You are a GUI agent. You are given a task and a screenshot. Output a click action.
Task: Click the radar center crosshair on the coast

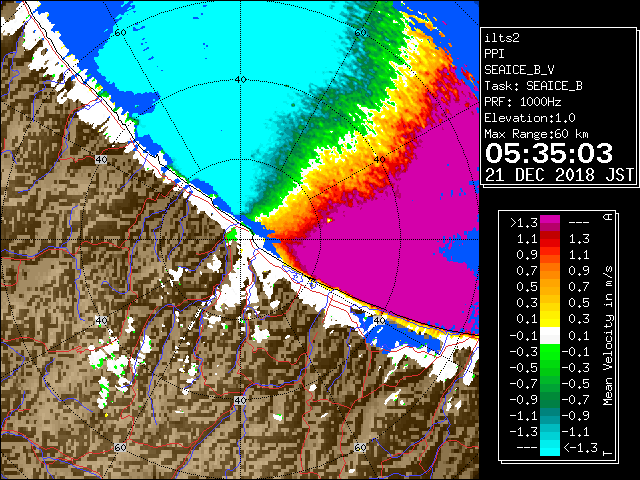(x=240, y=240)
